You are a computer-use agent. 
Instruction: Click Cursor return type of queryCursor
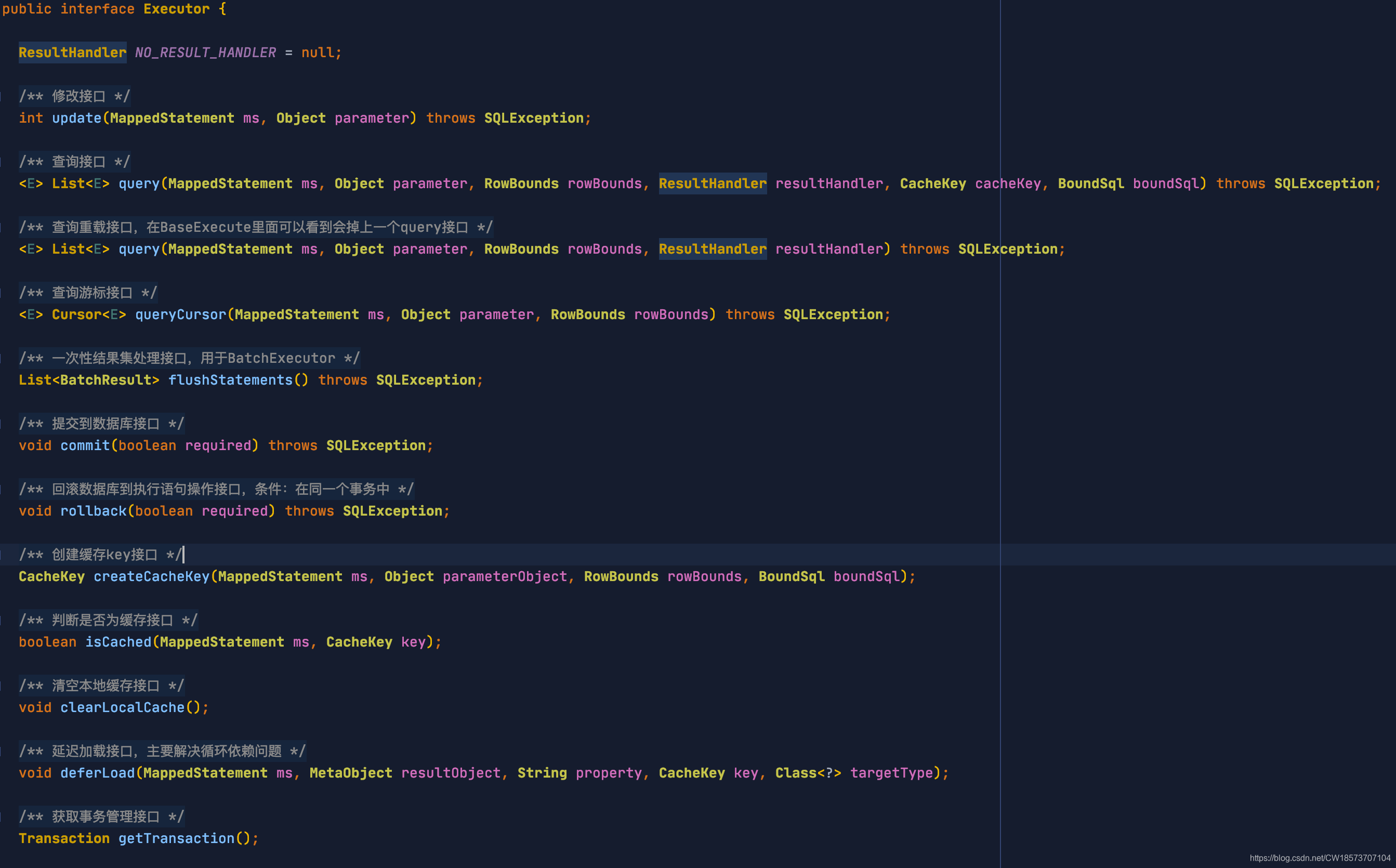(76, 314)
